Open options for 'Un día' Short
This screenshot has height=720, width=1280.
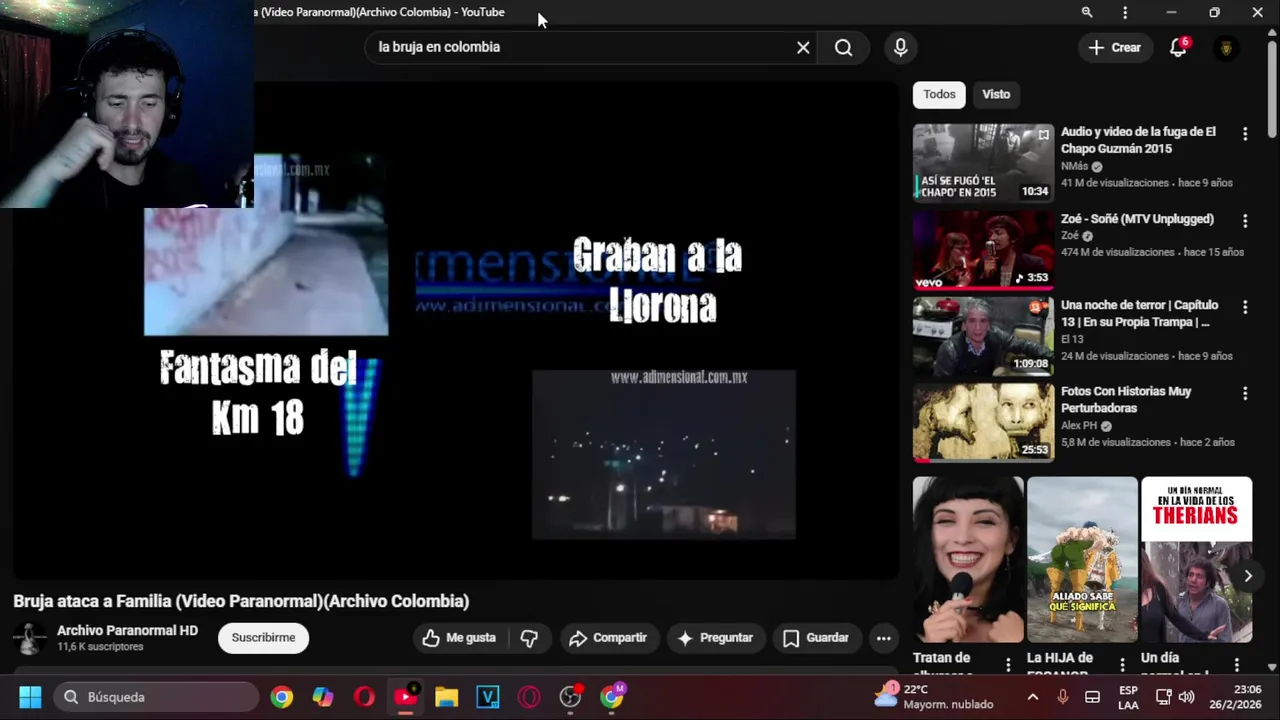click(x=1236, y=664)
